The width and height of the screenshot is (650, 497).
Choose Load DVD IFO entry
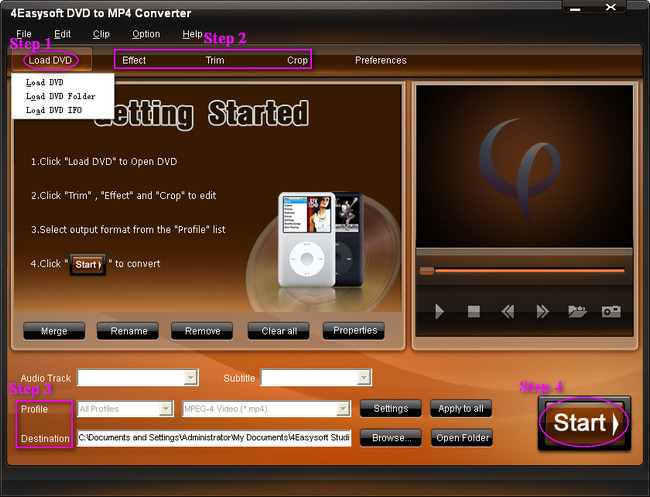click(54, 110)
